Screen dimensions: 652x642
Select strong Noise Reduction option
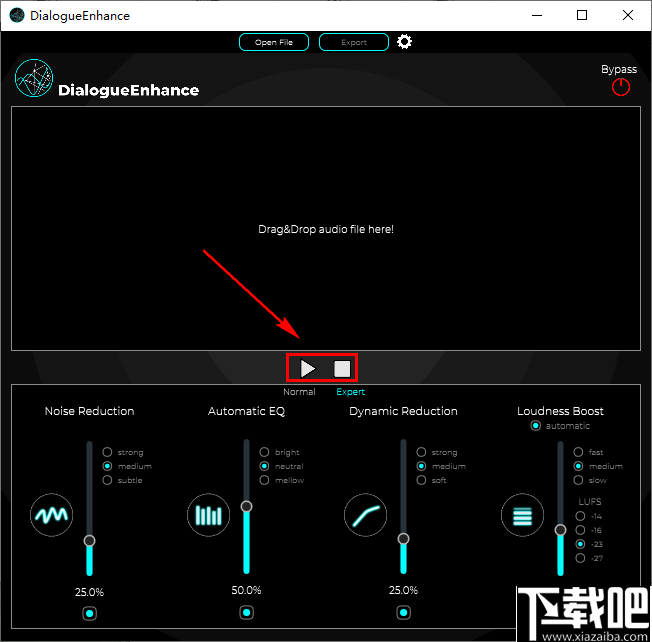[107, 452]
